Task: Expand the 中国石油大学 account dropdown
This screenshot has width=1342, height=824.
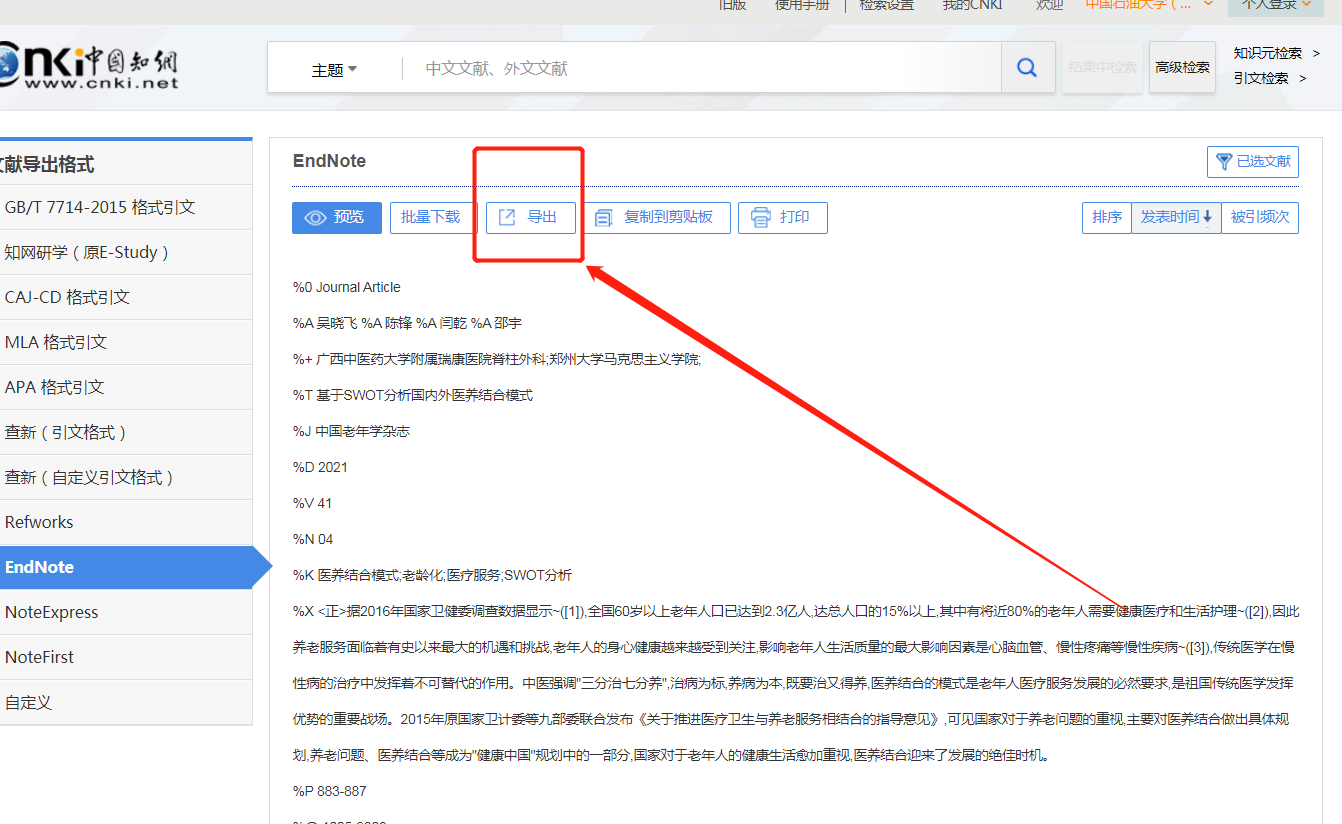Action: (1160, 5)
